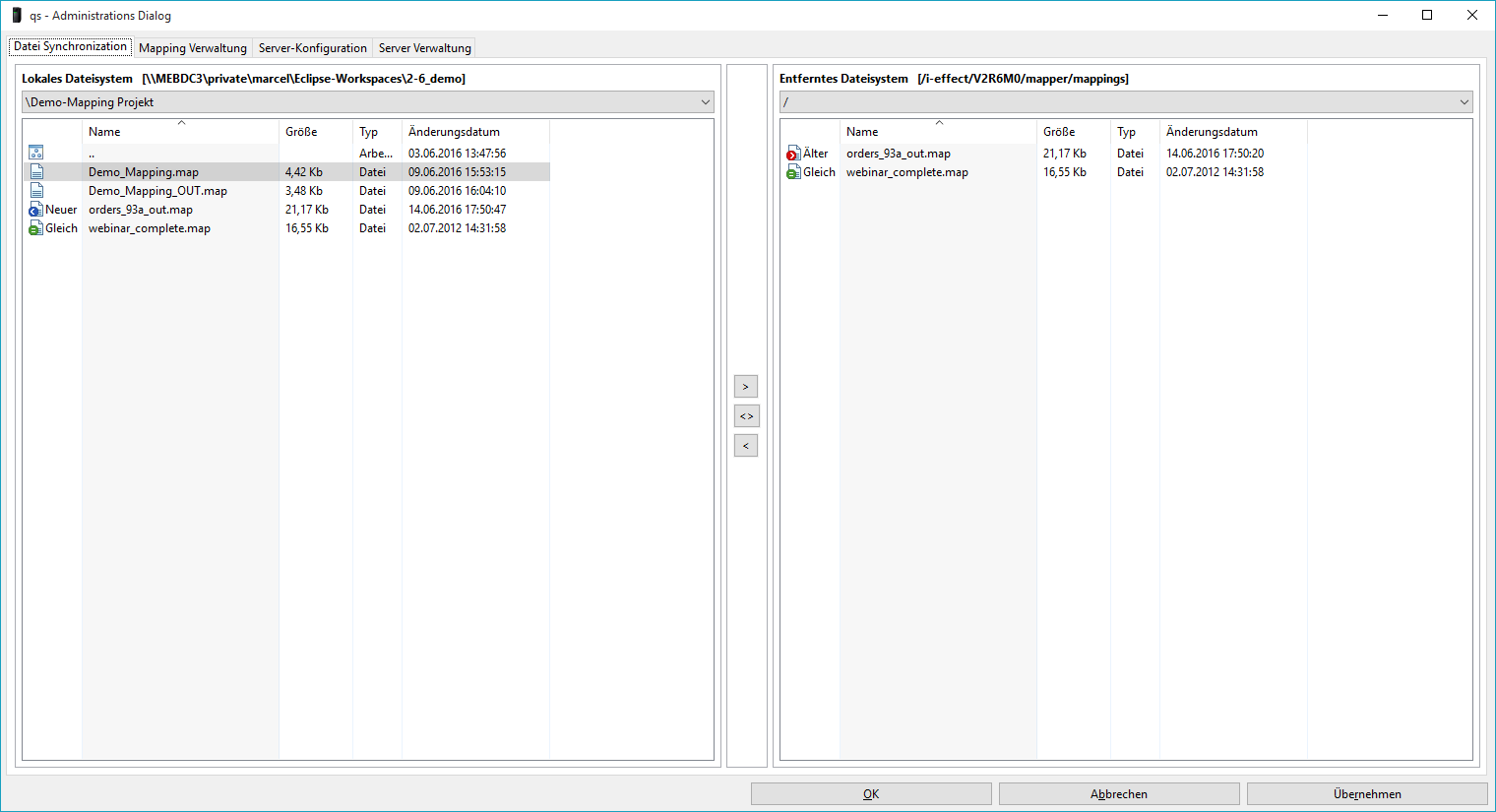1496x812 pixels.
Task: Click the Abbrechen button
Action: (x=1119, y=794)
